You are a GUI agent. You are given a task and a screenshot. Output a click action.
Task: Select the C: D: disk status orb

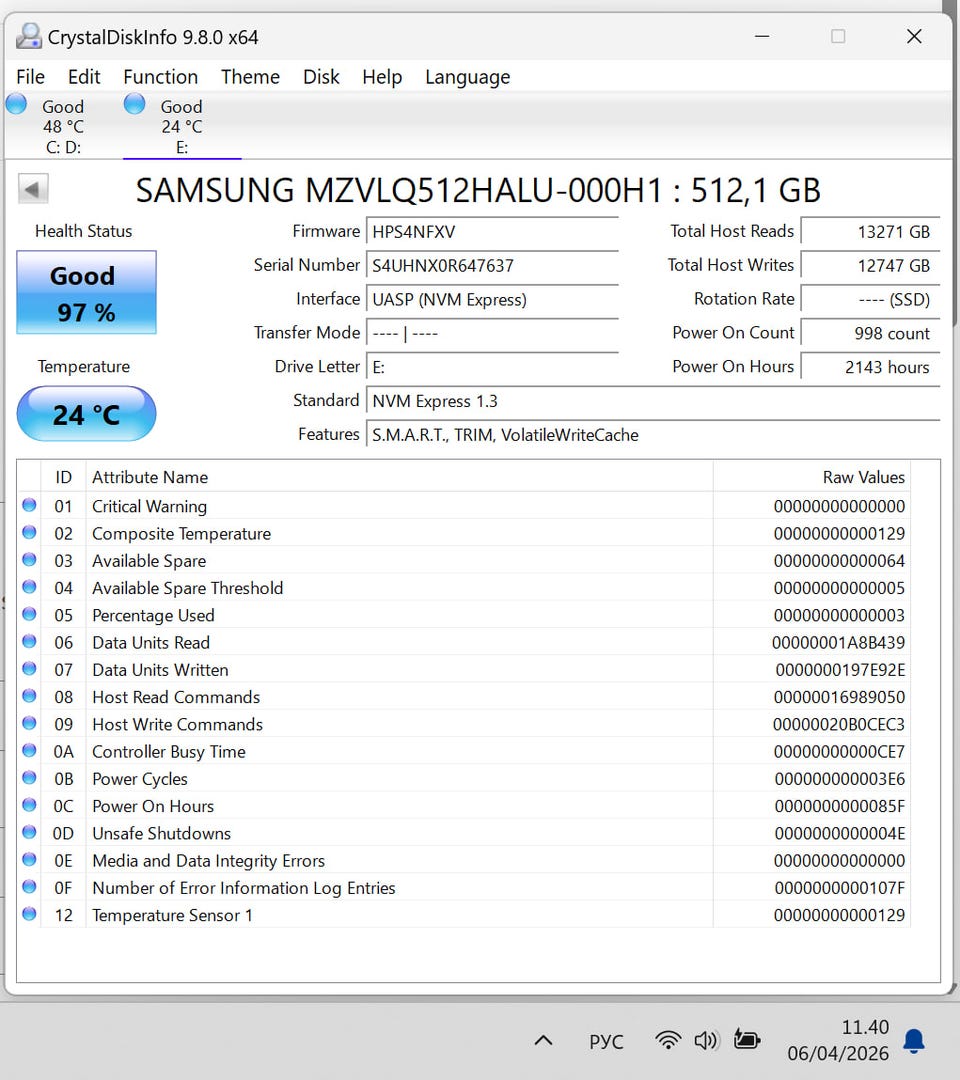coord(17,105)
